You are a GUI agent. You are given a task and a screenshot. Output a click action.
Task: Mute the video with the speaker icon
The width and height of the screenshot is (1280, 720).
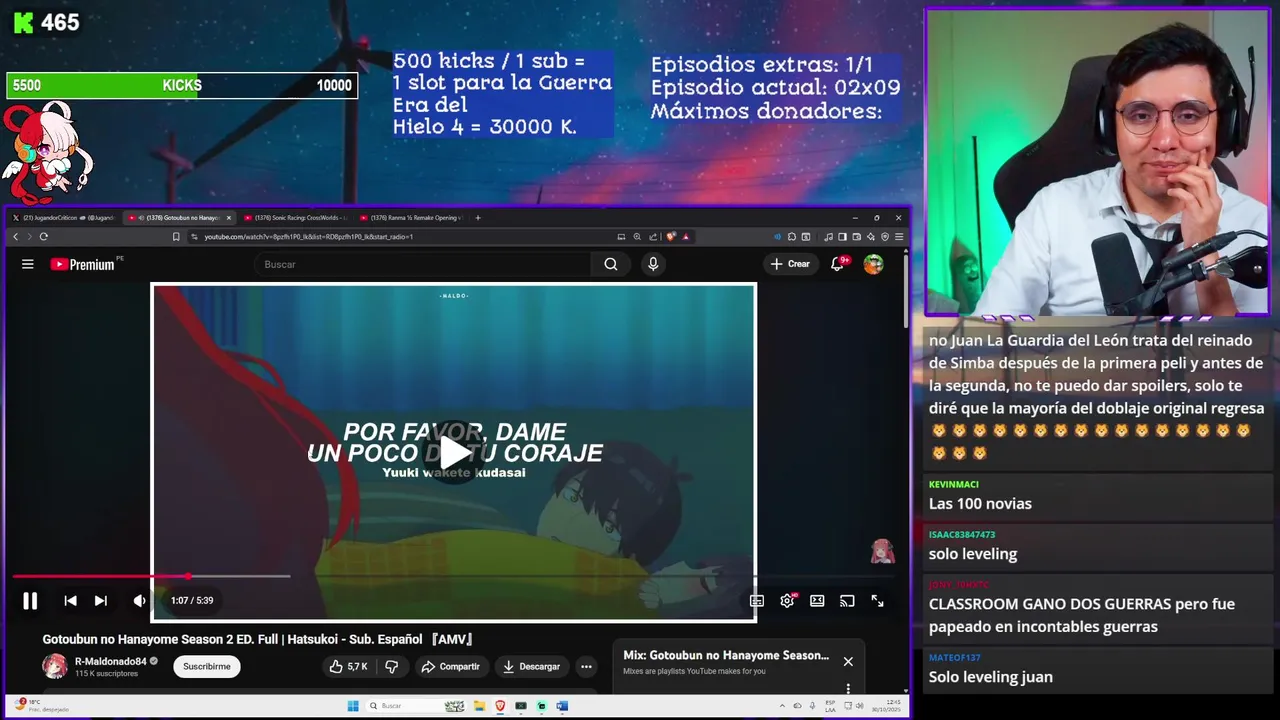(x=139, y=600)
